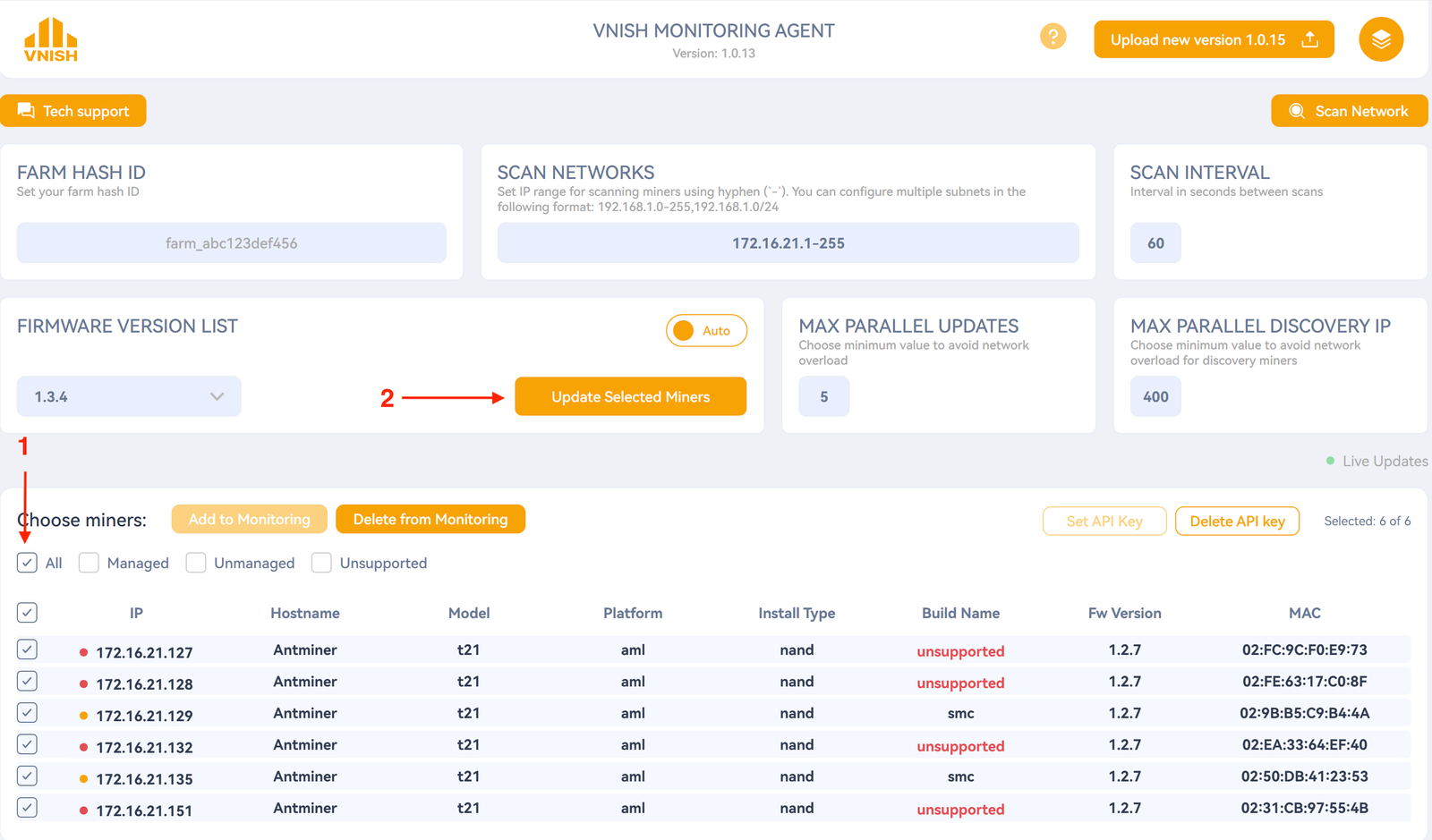
Task: Click unsupported build name for 172.16.21.132
Action: click(960, 746)
